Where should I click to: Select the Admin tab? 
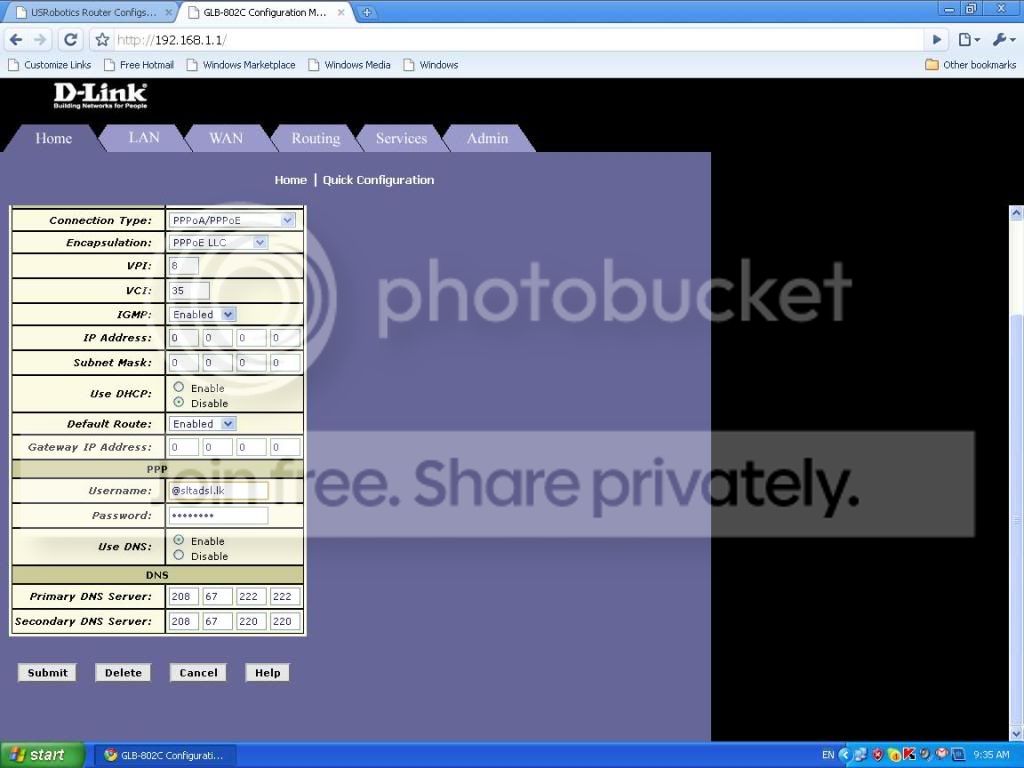coord(487,138)
